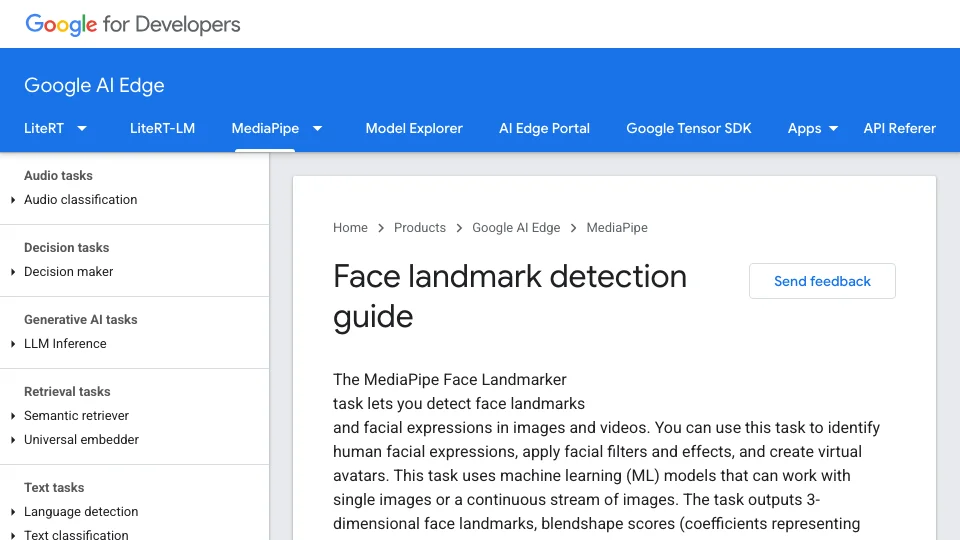Screen dimensions: 960x540
Task: Click the Google AI Edge breadcrumb
Action: pos(516,228)
